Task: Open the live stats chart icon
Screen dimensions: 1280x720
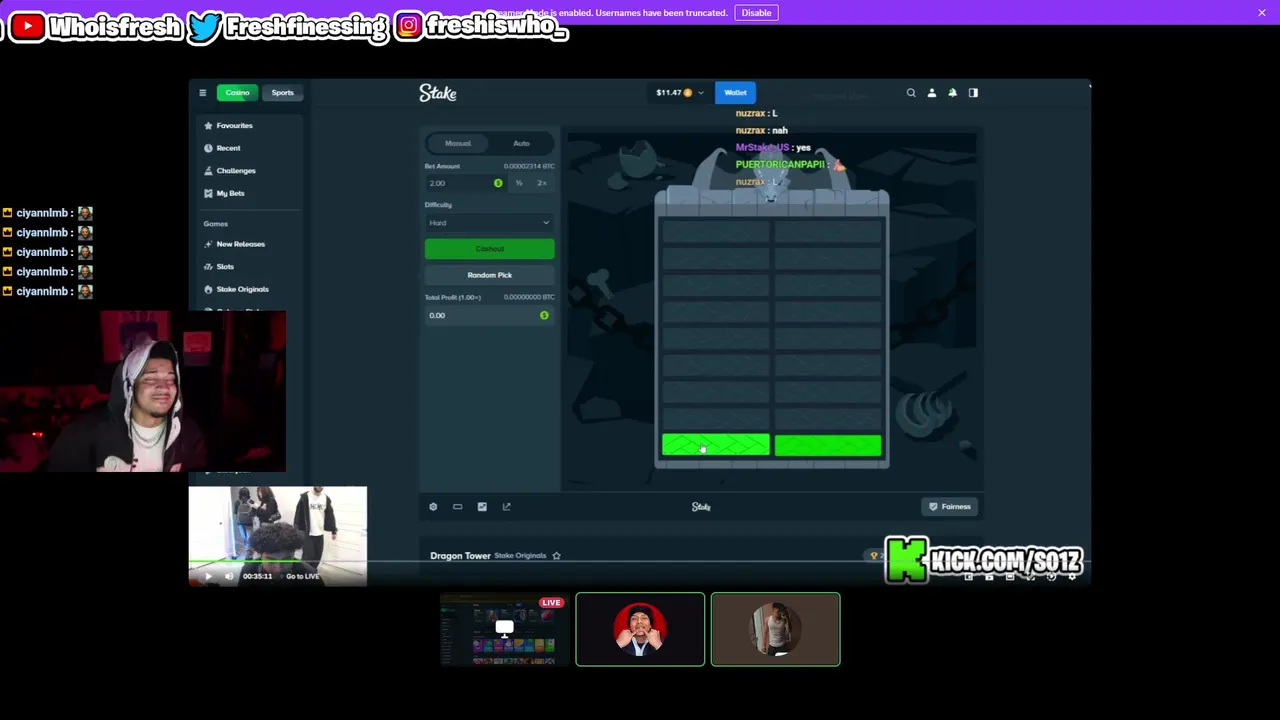Action: 482,507
